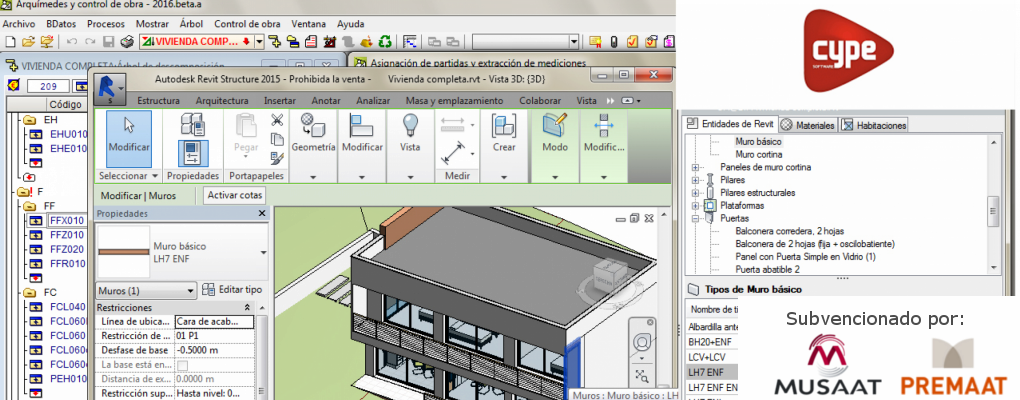Image resolution: width=1020 pixels, height=400 pixels.
Task: Click the redo arrow in Arquímedes toolbar
Action: click(90, 42)
